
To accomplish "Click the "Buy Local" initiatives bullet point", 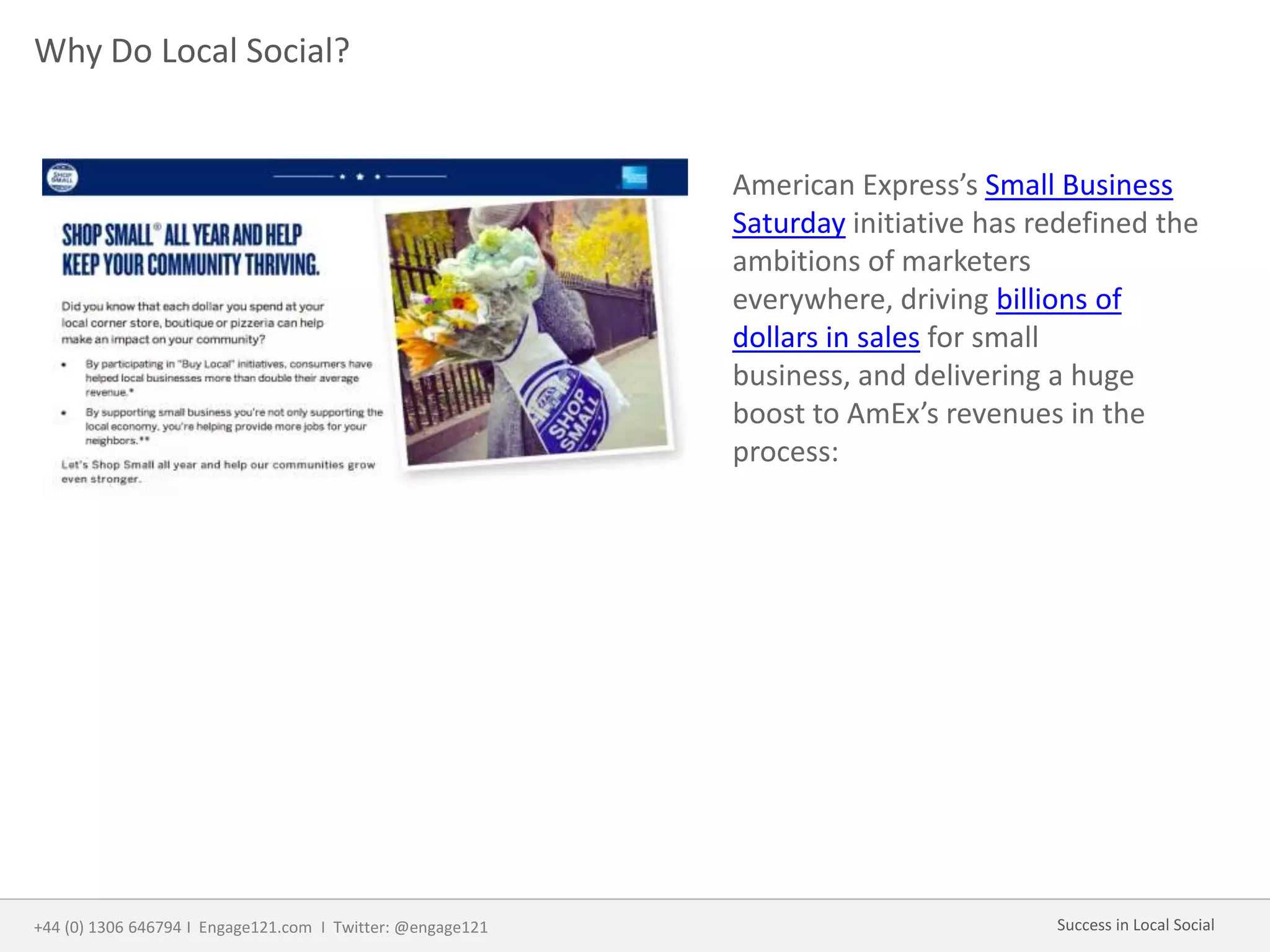I will click(229, 378).
